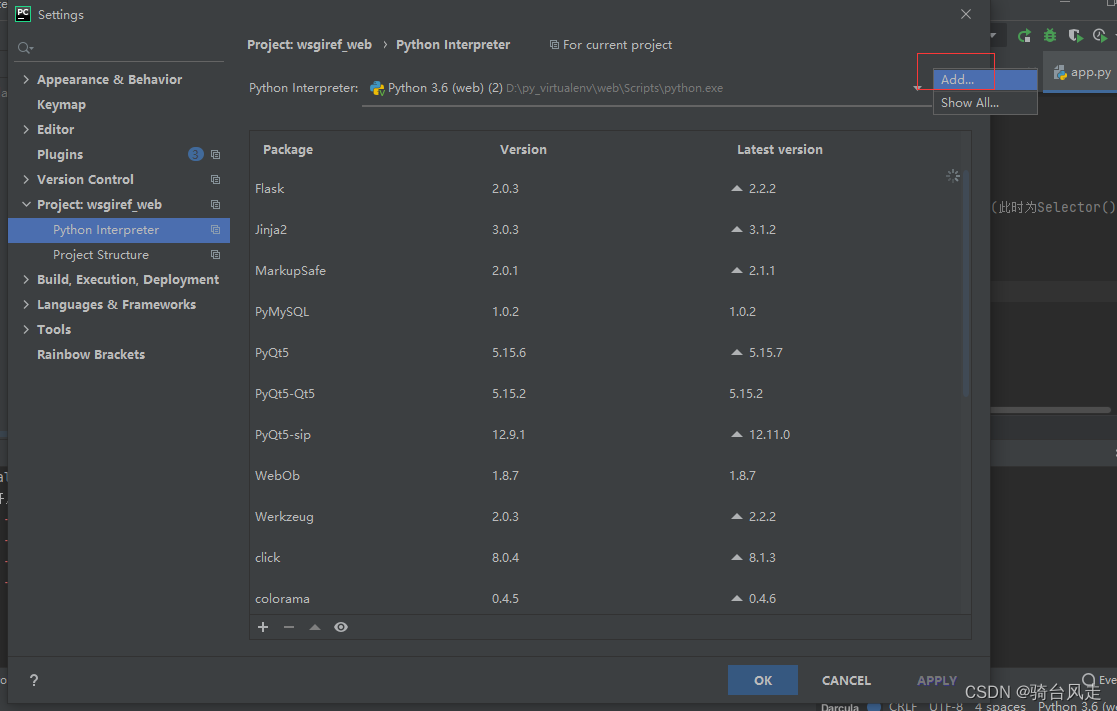
Task: Select the MarkupSafe package row
Action: click(606, 271)
